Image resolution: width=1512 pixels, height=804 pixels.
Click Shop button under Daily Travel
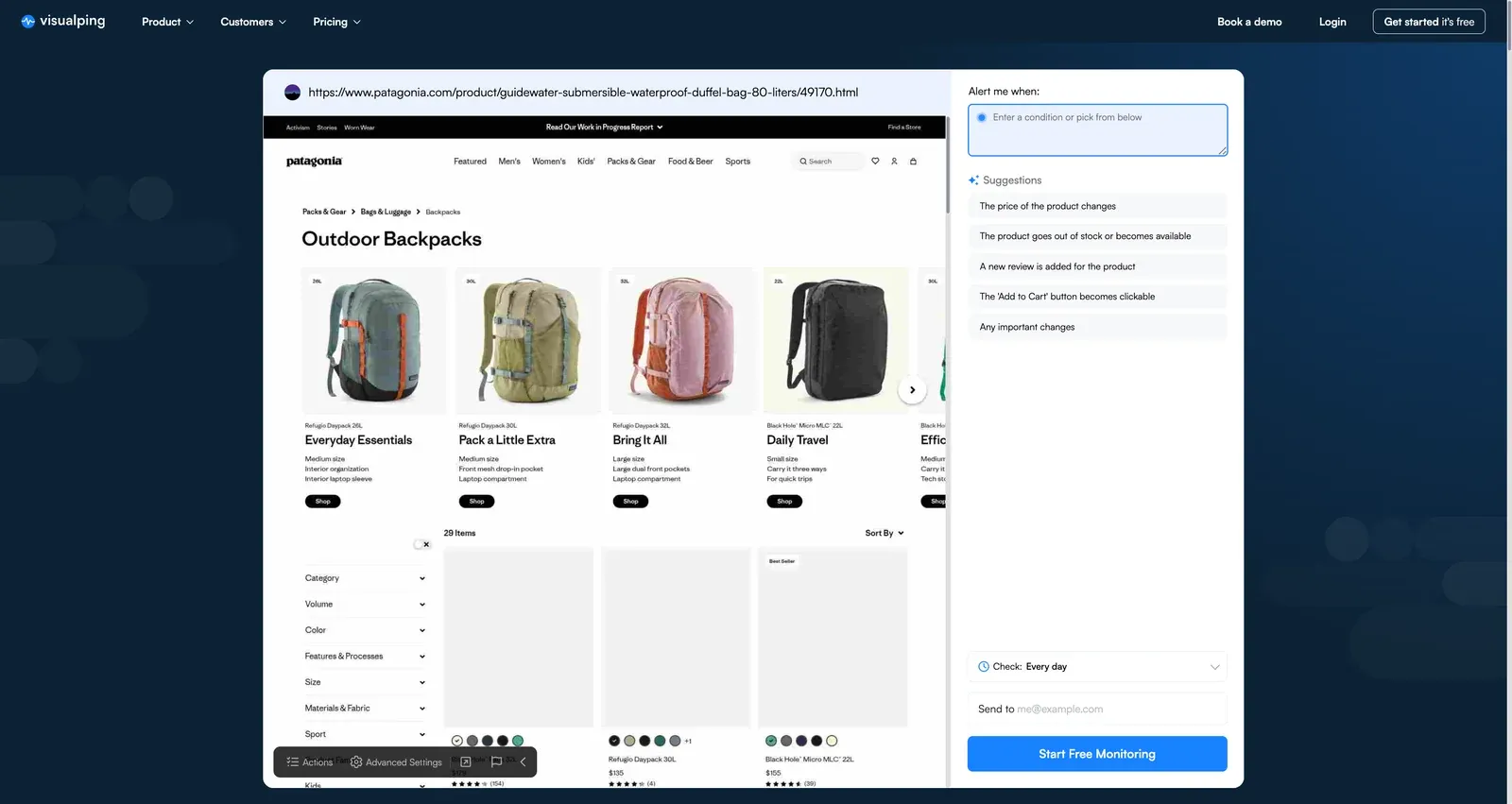point(784,502)
